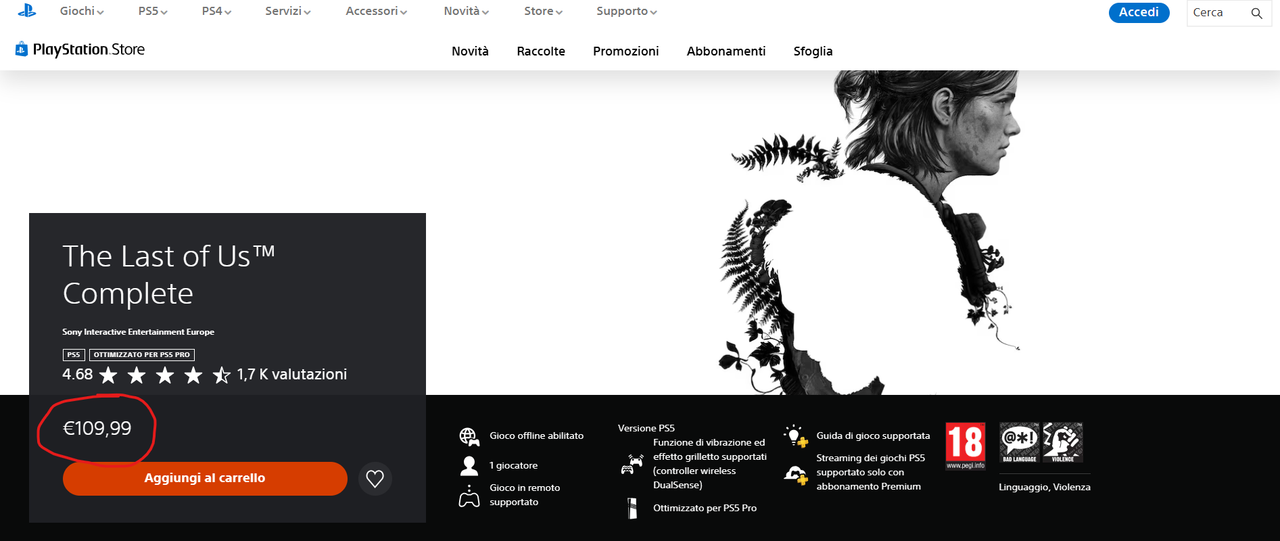The width and height of the screenshot is (1280, 541).
Task: Open PlayStation Store home logo
Action: point(80,49)
